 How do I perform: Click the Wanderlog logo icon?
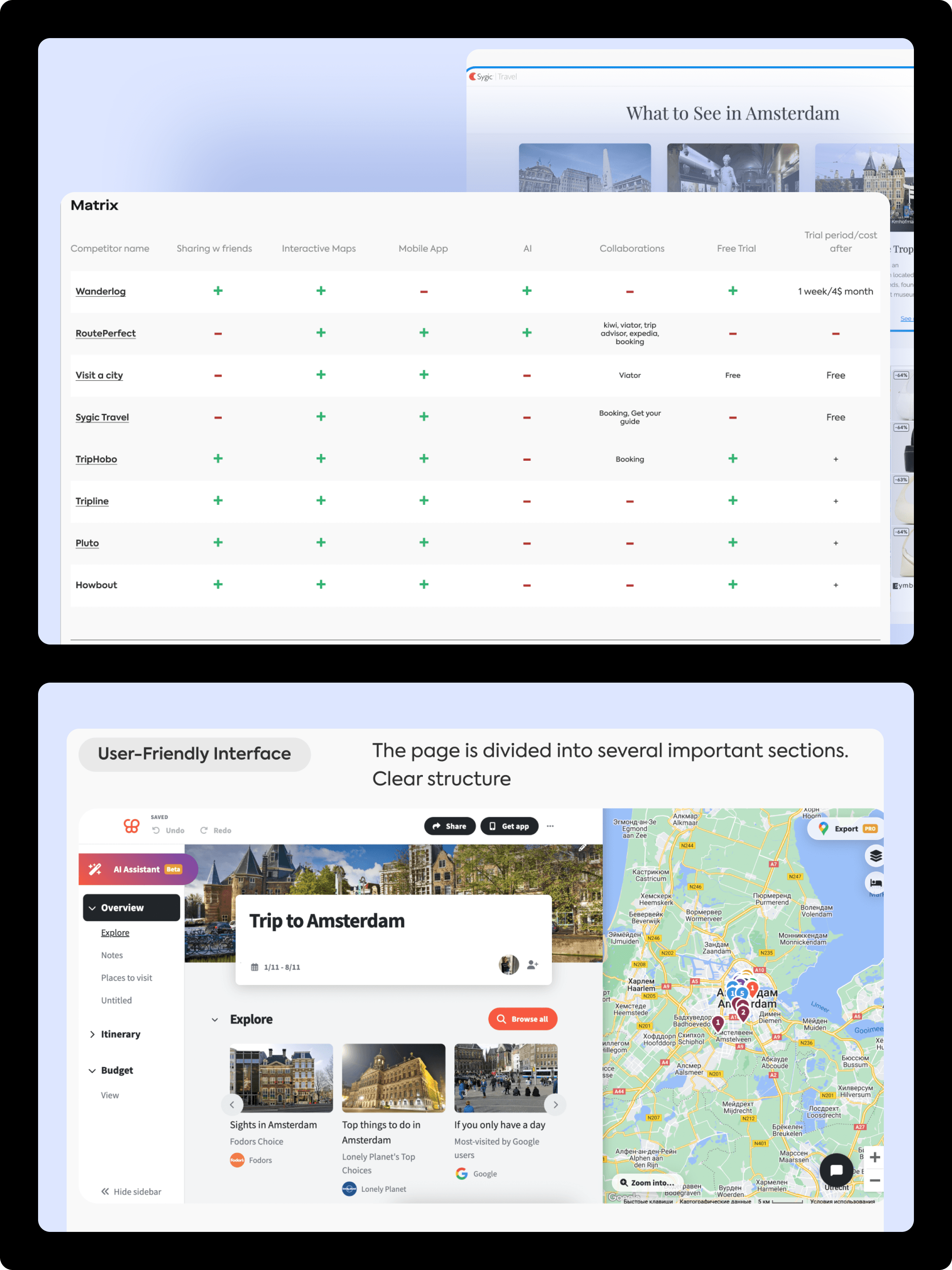point(131,825)
